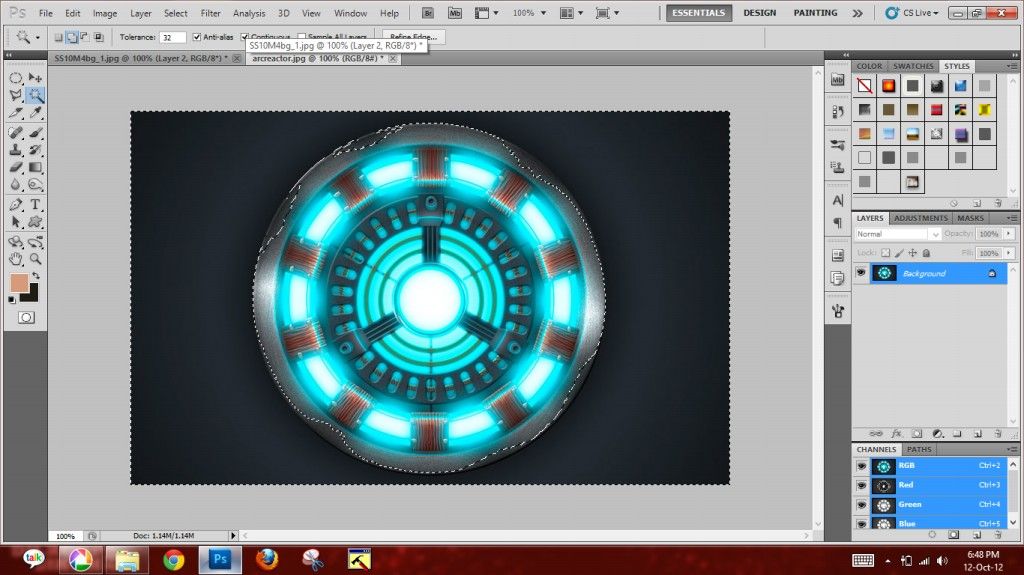This screenshot has width=1024, height=575.
Task: Switch to the Painting workspace
Action: [x=815, y=13]
